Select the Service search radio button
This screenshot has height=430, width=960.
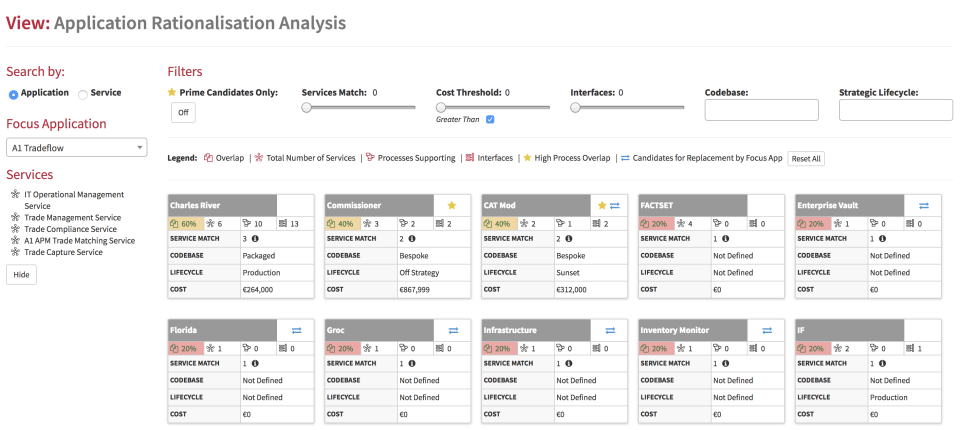[x=83, y=94]
